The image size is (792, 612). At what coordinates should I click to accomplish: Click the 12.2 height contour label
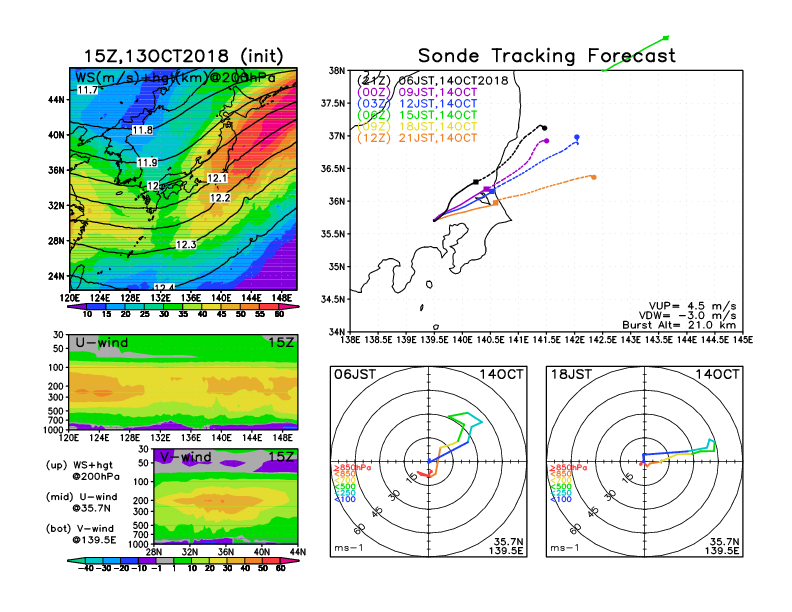click(220, 197)
